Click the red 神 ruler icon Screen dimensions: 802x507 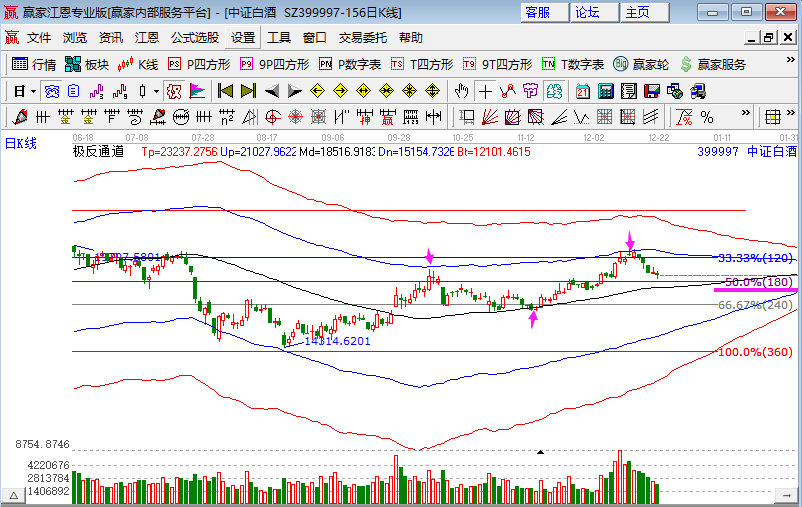pos(365,118)
